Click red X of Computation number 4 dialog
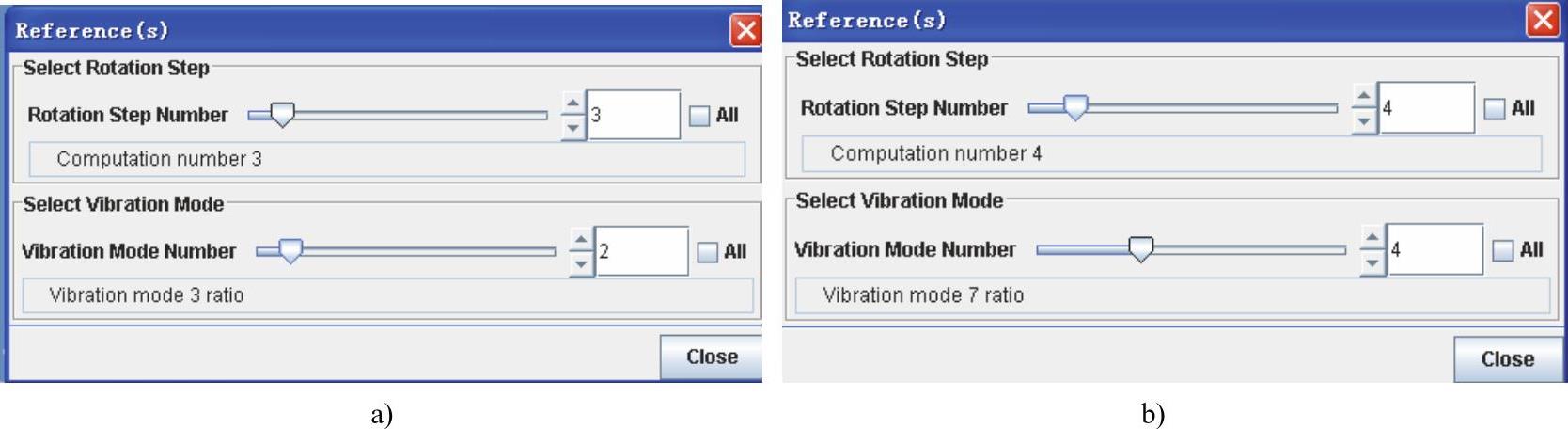 tap(1543, 21)
